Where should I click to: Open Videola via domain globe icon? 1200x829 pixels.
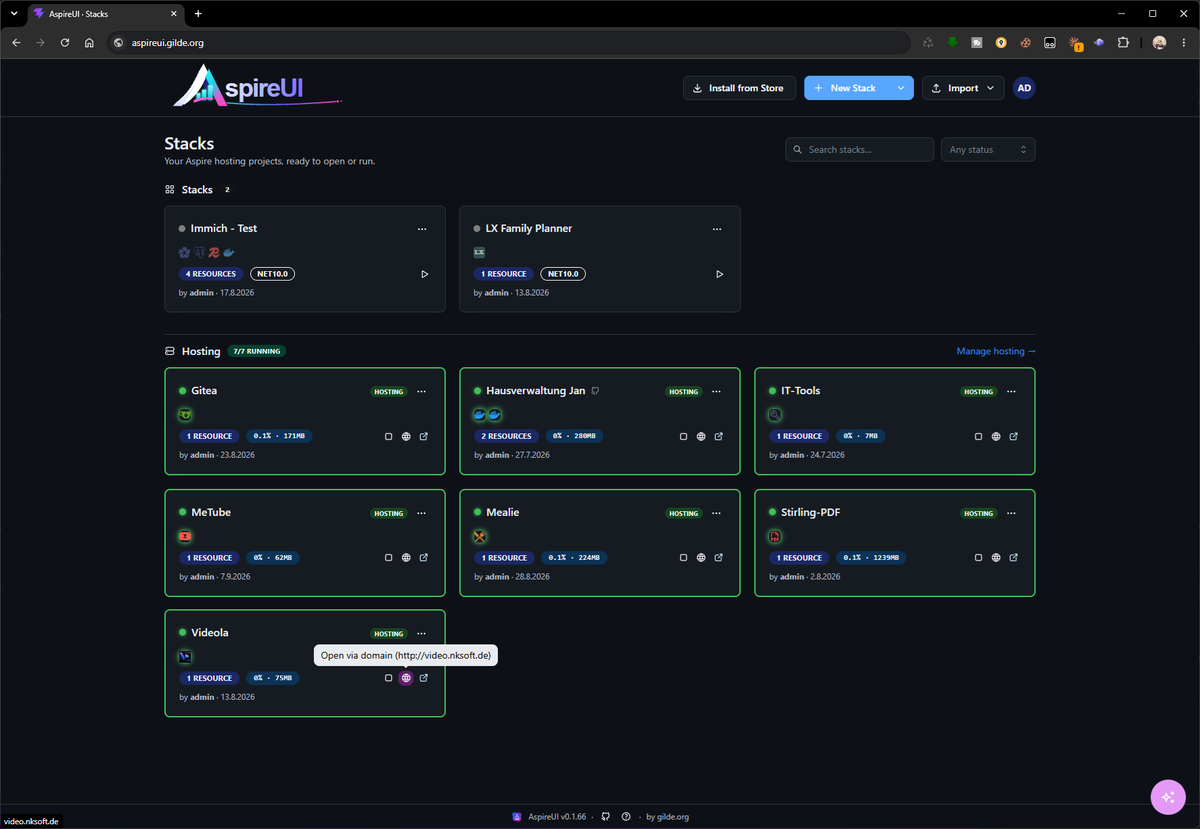(x=406, y=678)
